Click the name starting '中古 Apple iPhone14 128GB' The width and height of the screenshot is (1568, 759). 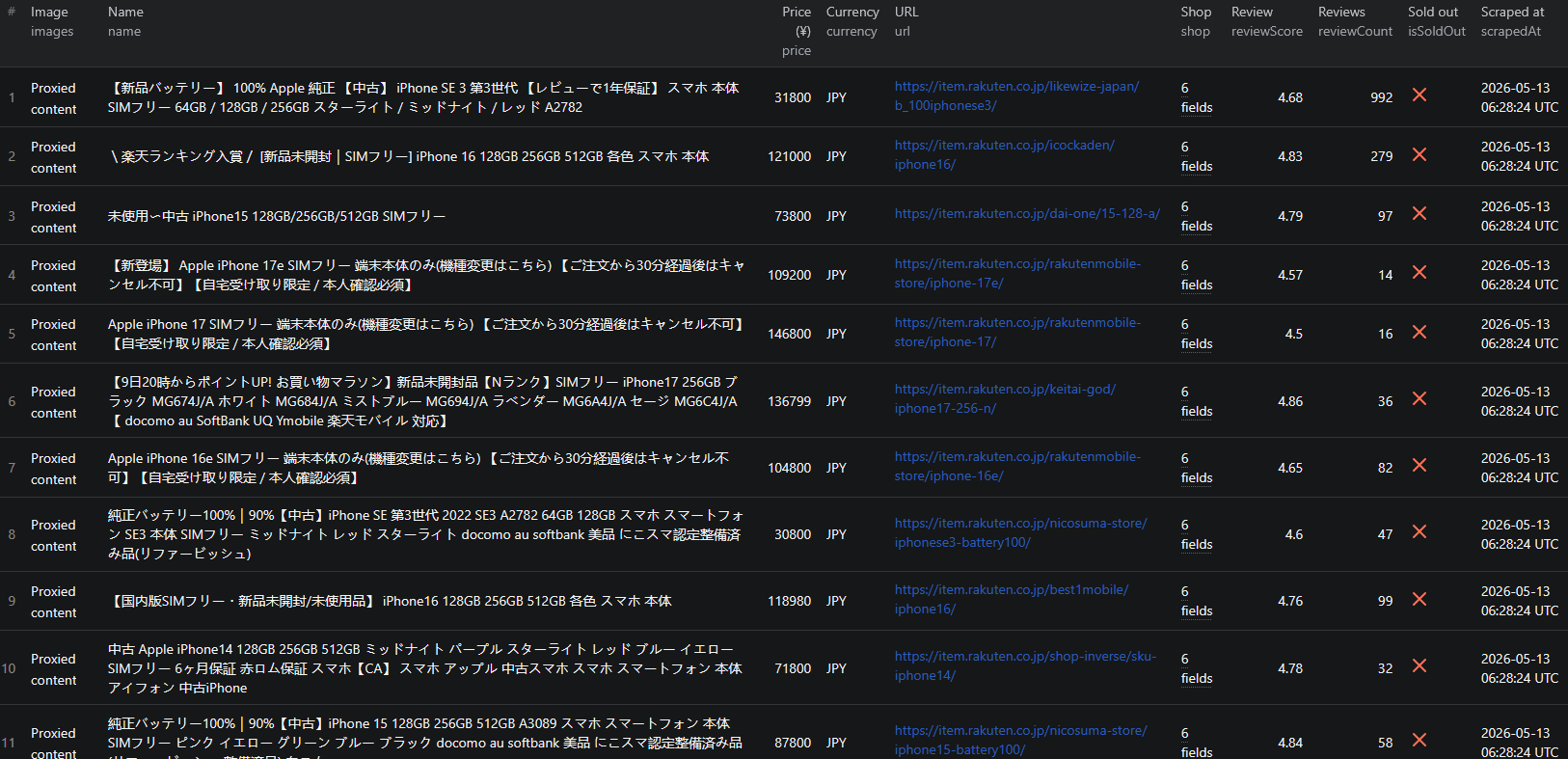(x=425, y=668)
